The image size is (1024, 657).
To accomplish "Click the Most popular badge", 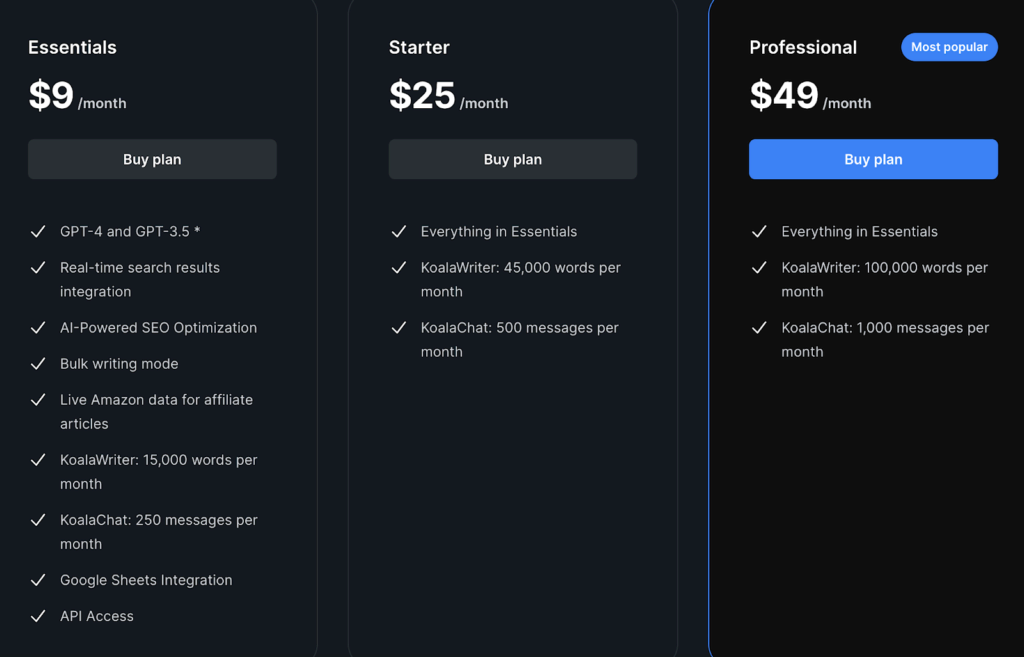I will pyautogui.click(x=948, y=47).
